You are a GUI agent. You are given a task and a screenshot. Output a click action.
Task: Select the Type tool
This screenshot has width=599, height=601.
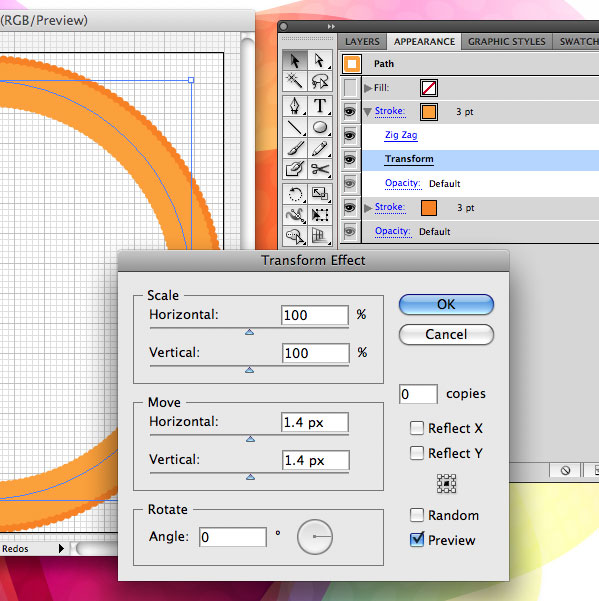pos(320,106)
